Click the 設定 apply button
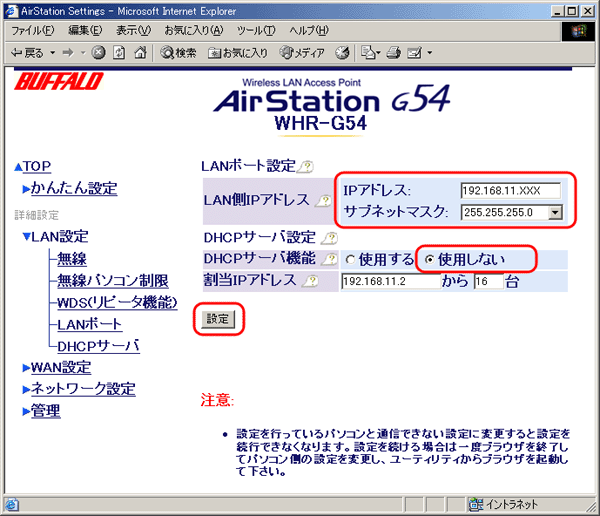The width and height of the screenshot is (600, 516). click(218, 319)
